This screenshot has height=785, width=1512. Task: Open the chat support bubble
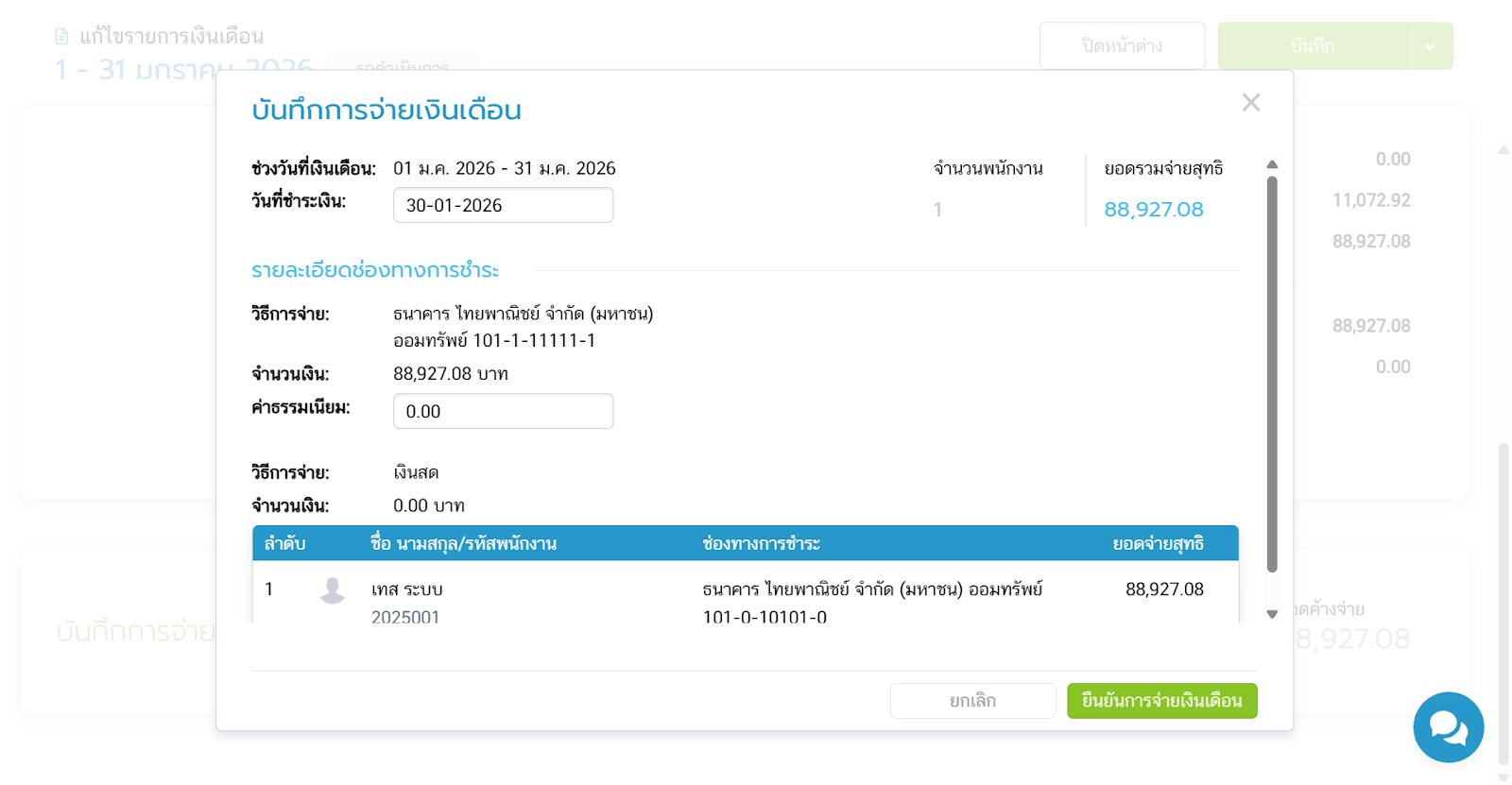[x=1448, y=727]
